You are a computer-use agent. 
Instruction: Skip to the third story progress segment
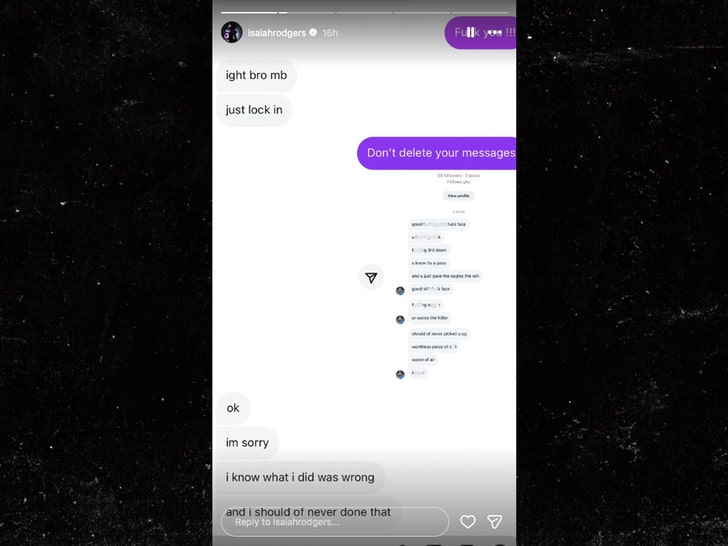(x=364, y=13)
